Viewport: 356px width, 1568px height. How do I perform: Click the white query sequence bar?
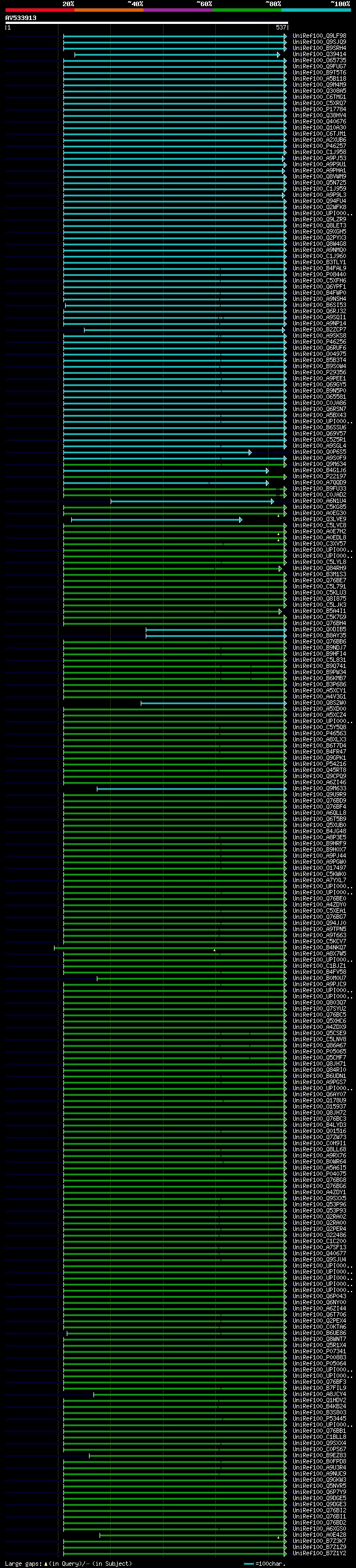tap(146, 22)
